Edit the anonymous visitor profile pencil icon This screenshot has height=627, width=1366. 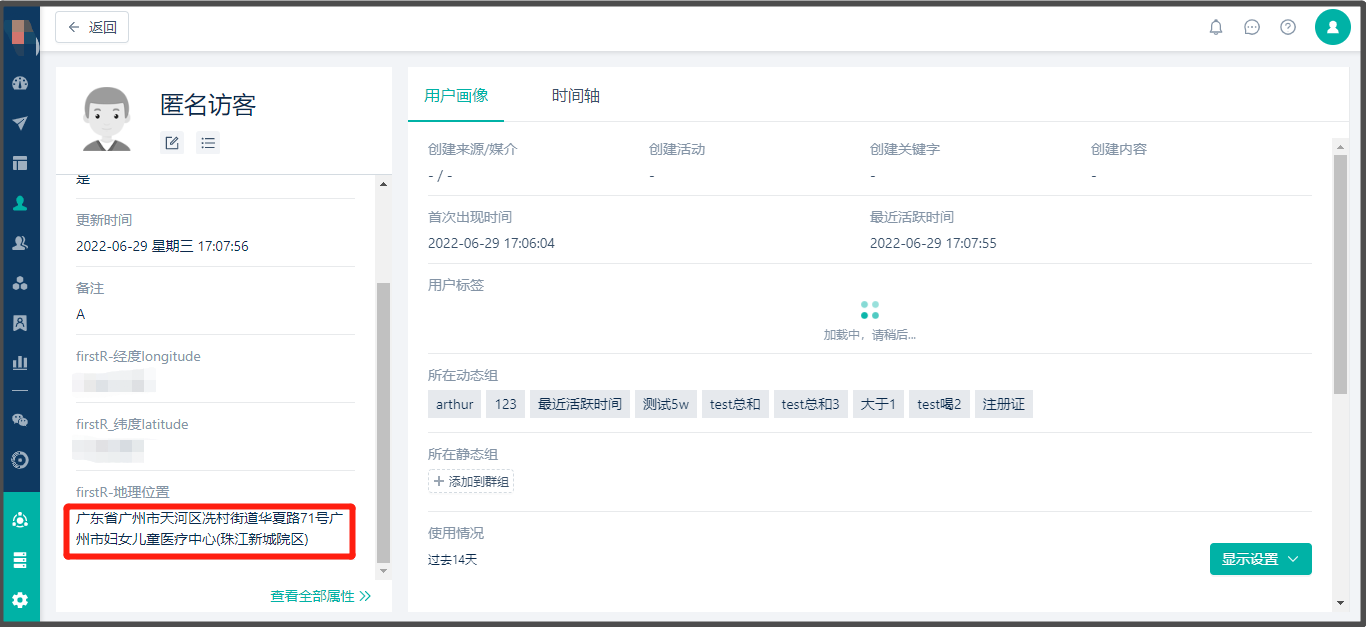click(172, 143)
